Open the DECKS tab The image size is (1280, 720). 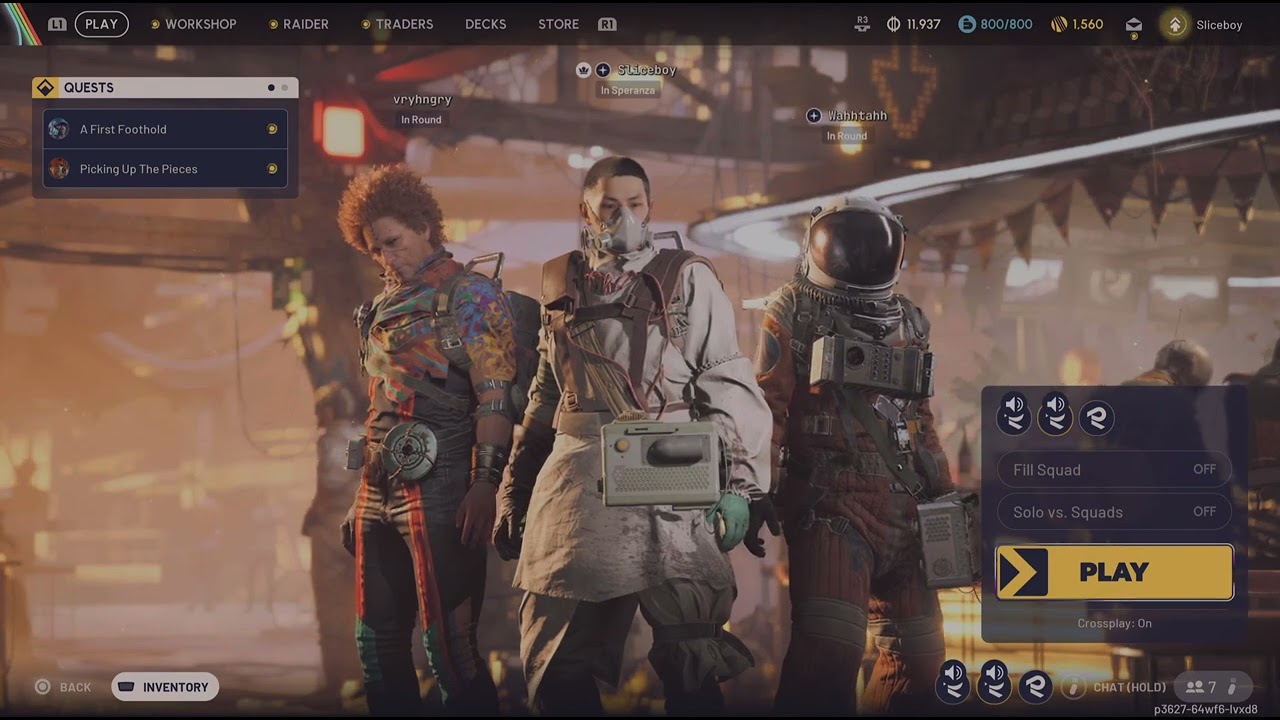[486, 24]
